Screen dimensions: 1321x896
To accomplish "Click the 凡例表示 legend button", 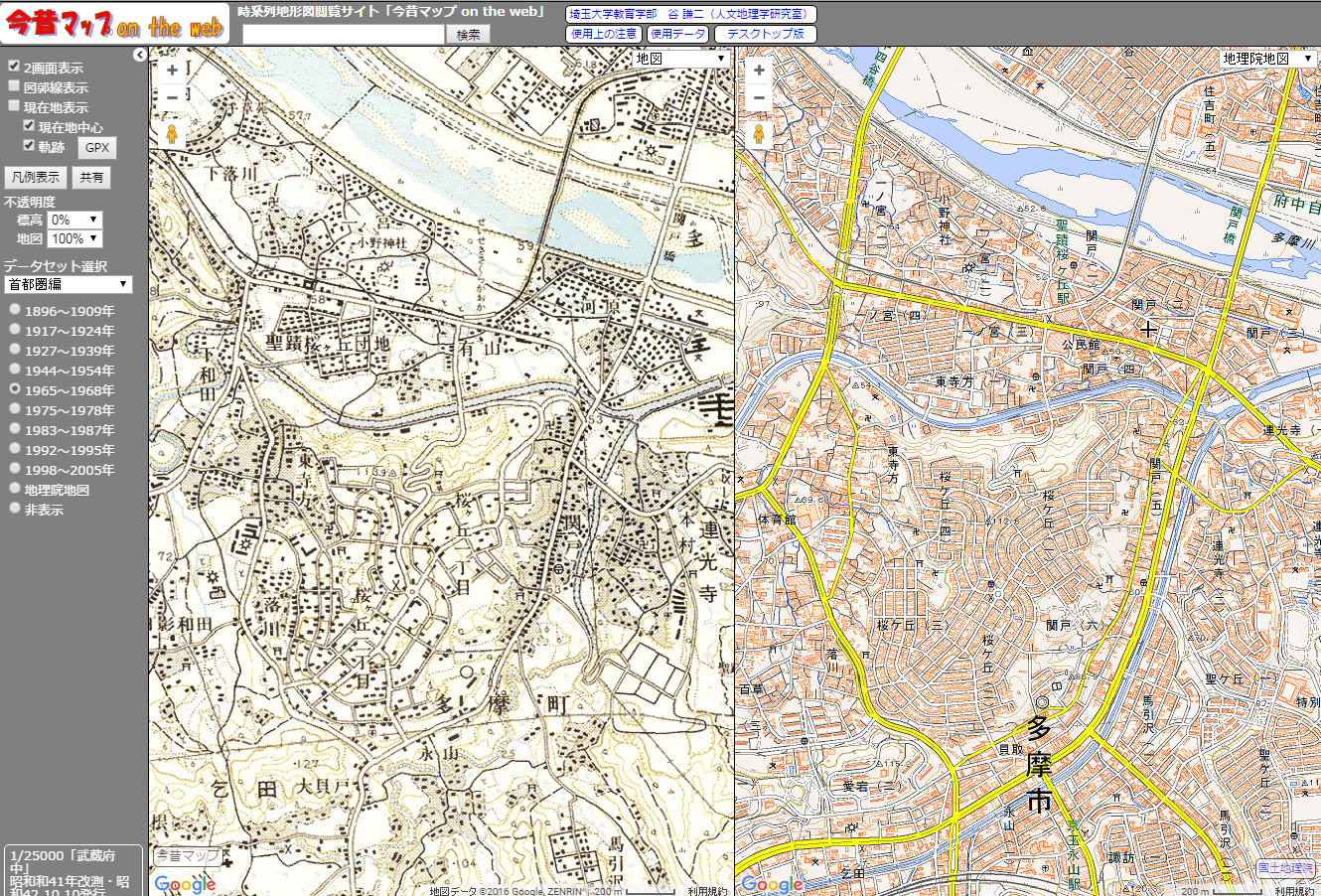I will coord(36,178).
